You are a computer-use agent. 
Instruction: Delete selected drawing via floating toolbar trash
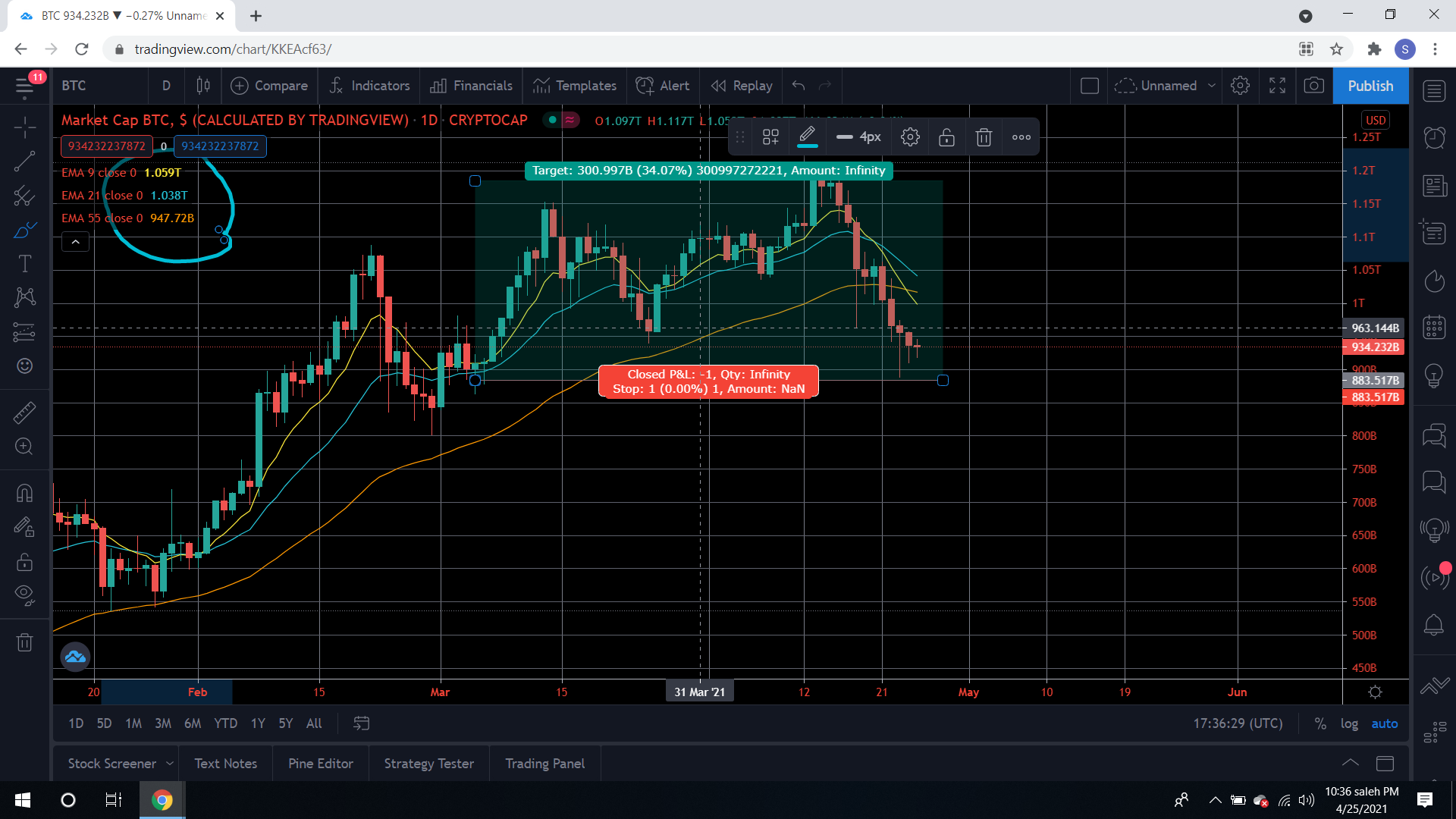tap(984, 137)
